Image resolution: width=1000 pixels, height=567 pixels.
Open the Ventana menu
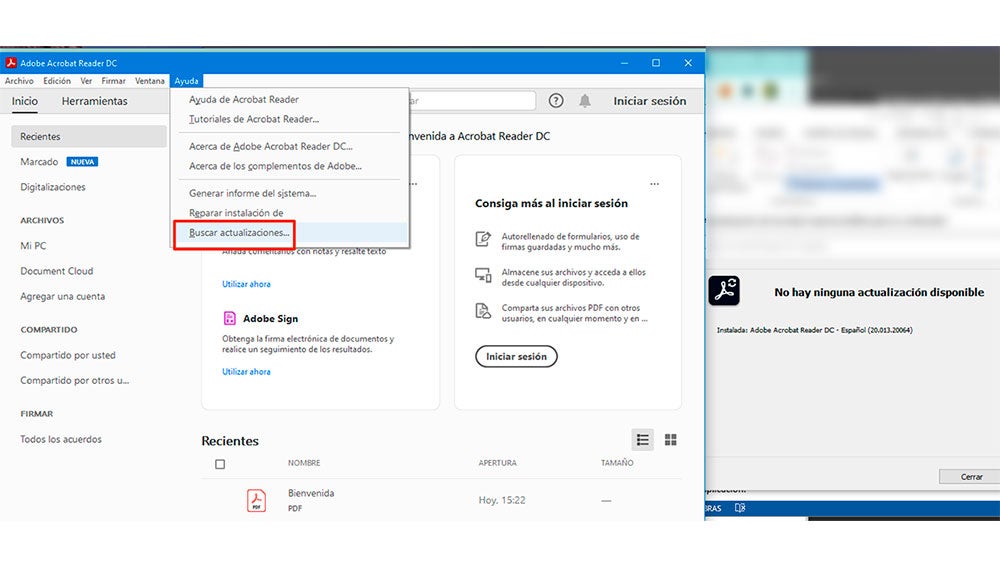150,81
